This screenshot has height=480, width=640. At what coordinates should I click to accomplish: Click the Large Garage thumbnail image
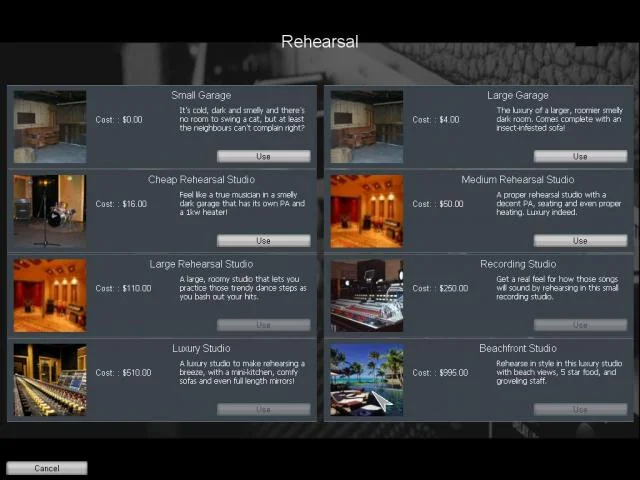(366, 127)
